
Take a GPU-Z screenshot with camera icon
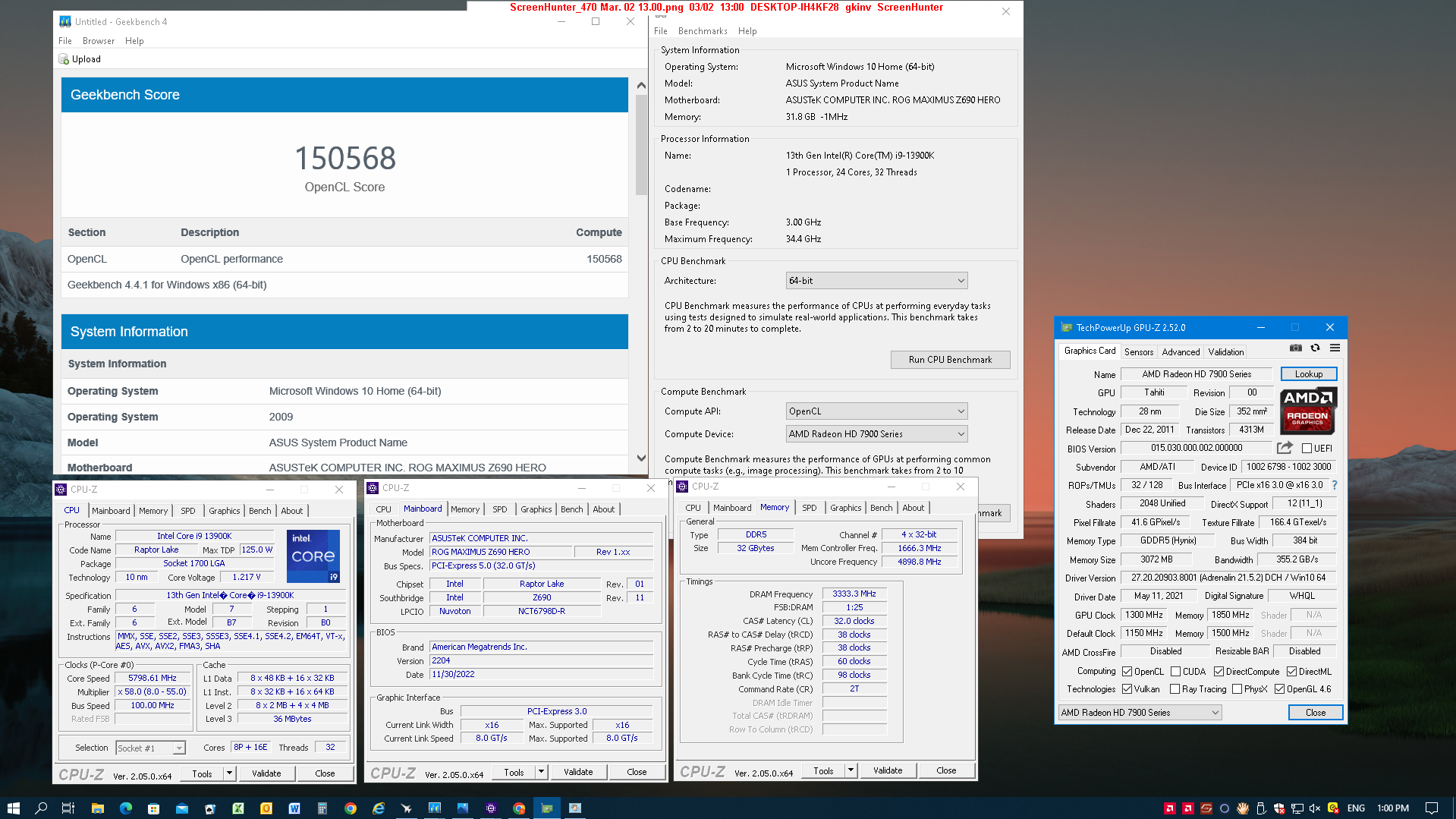point(1296,348)
